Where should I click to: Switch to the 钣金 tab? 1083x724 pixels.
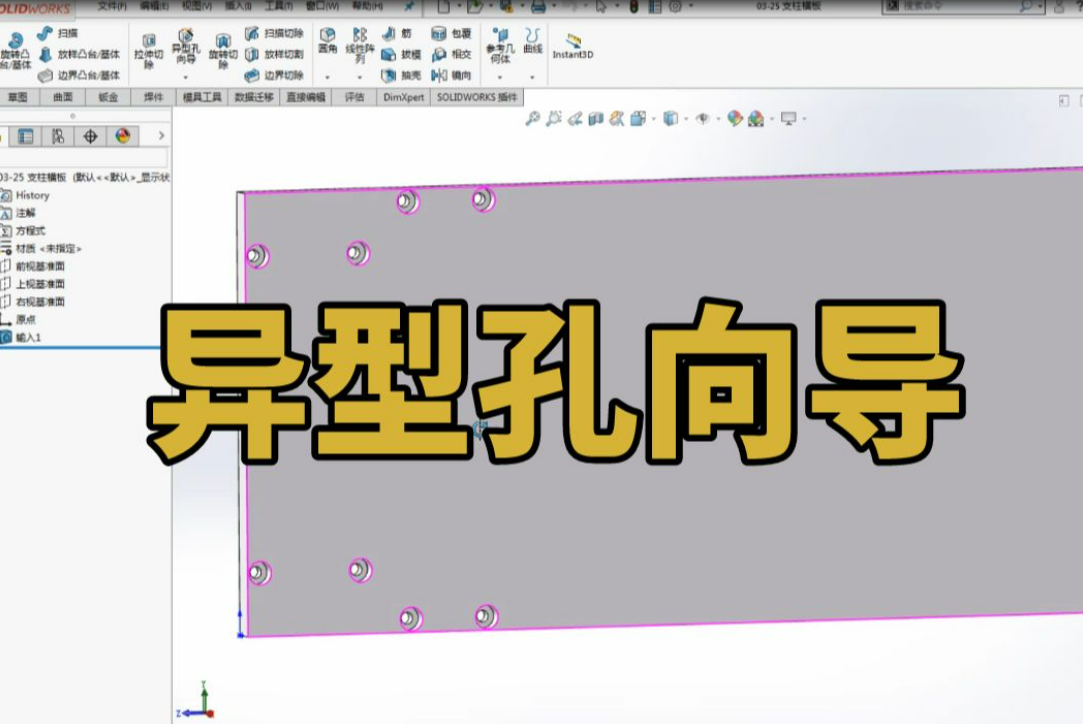pyautogui.click(x=104, y=97)
